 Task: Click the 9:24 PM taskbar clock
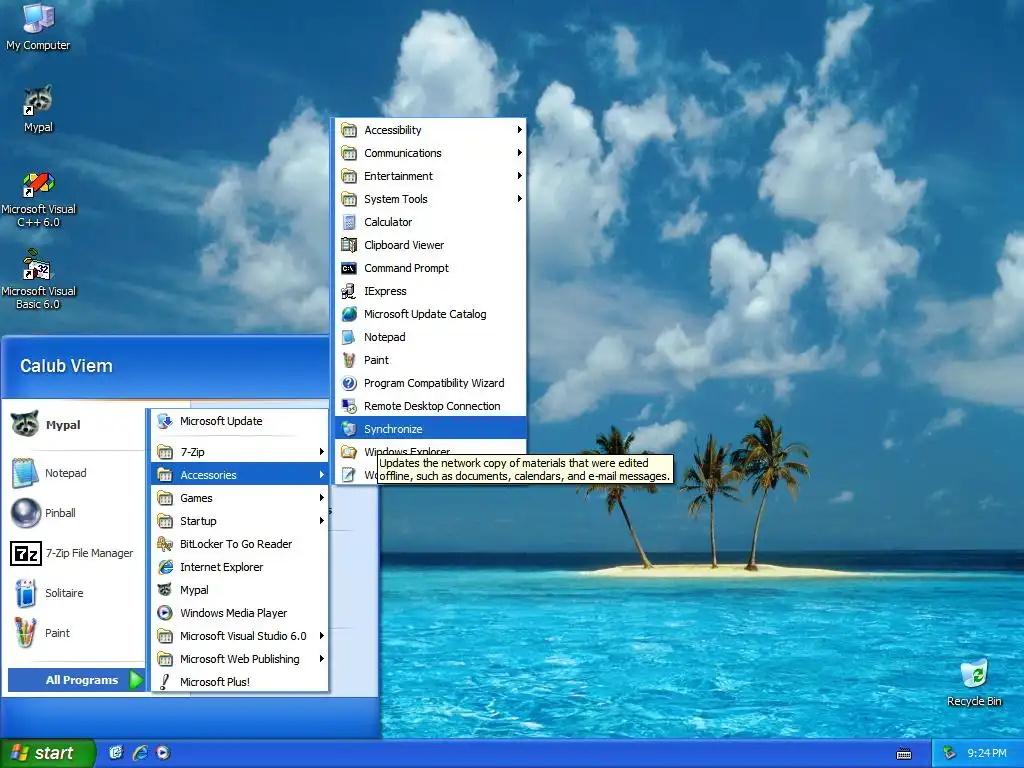(987, 753)
